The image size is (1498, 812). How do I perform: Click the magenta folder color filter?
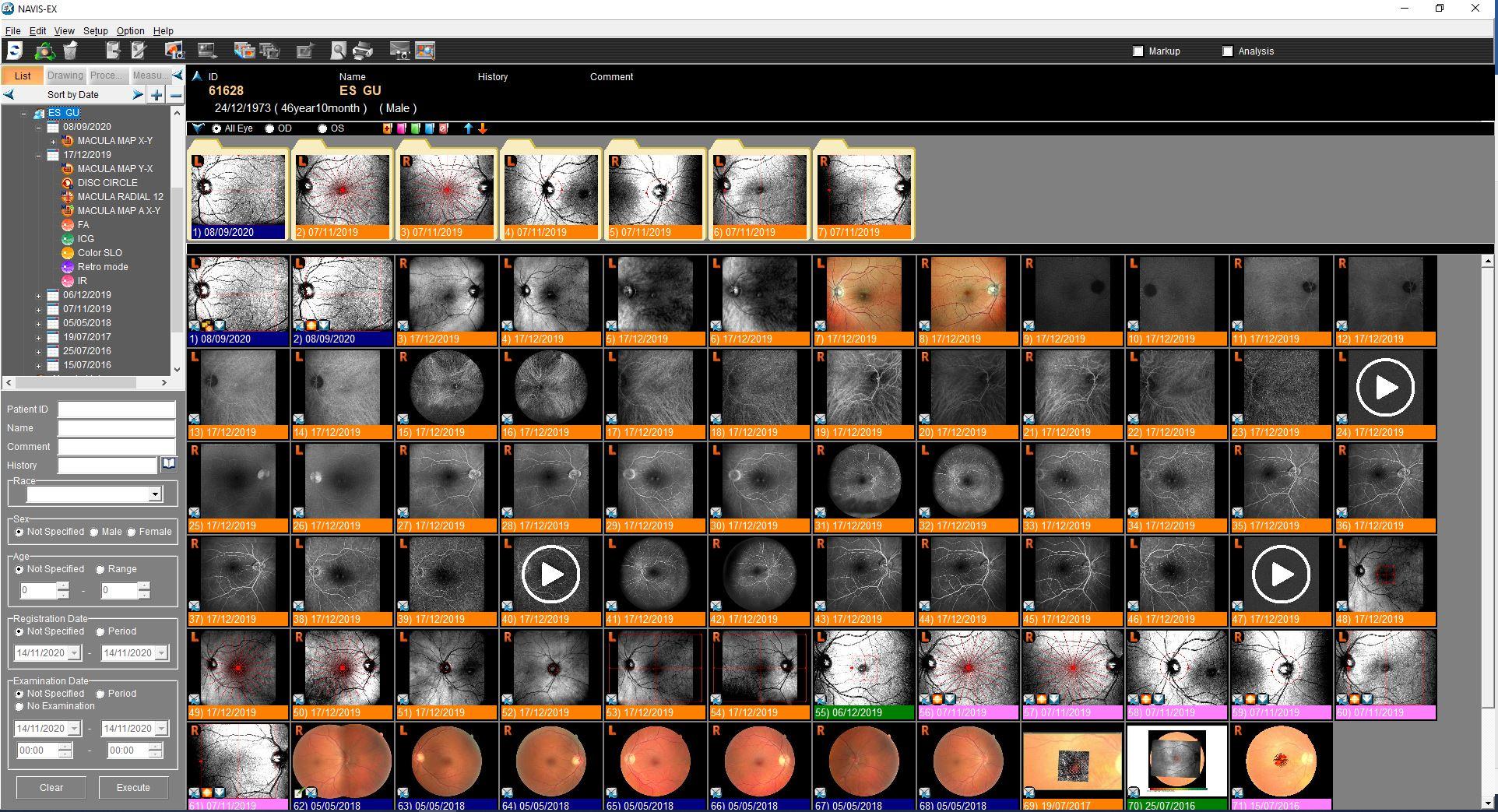tap(402, 128)
